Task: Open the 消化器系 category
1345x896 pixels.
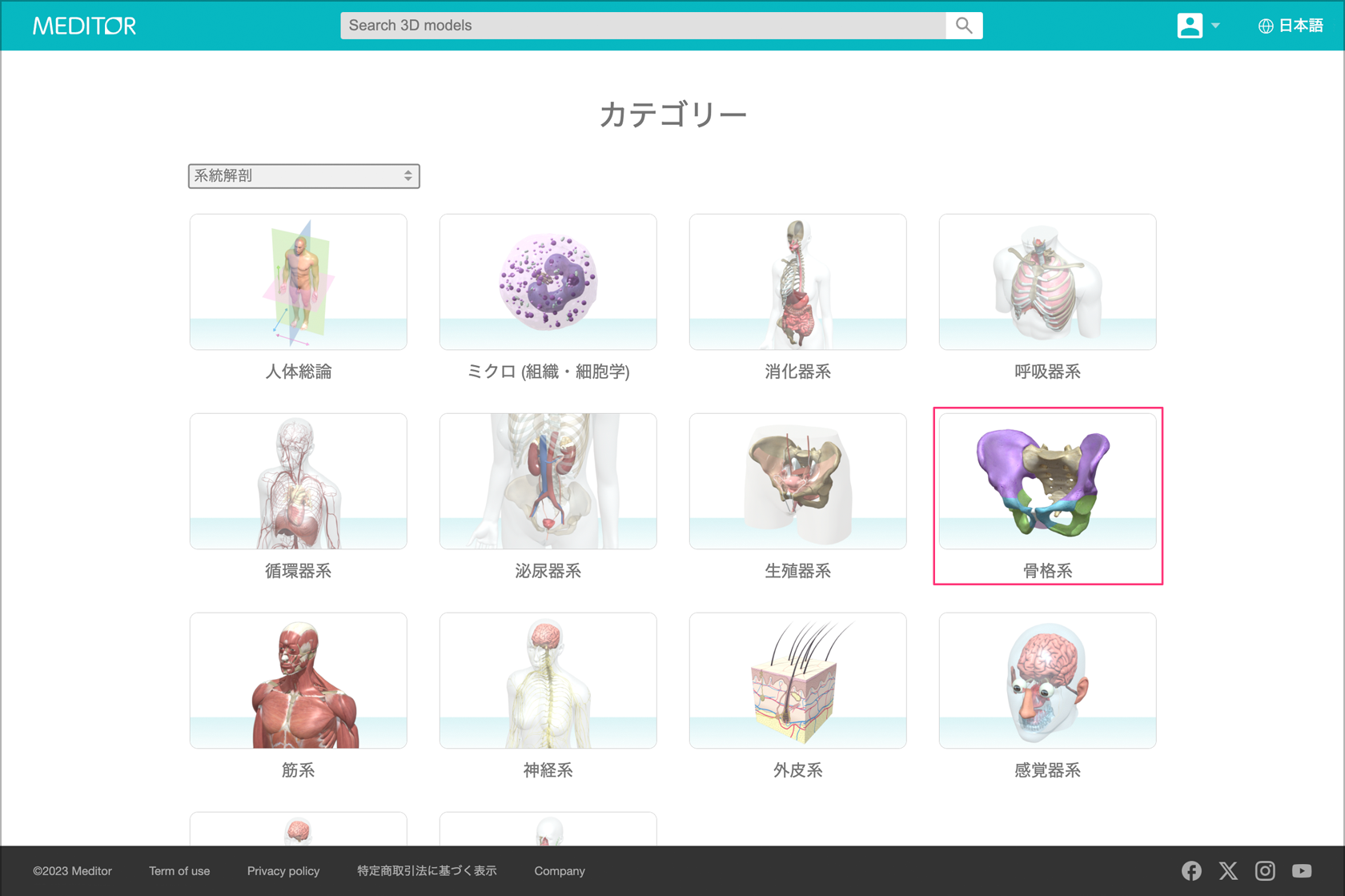Action: [x=797, y=282]
